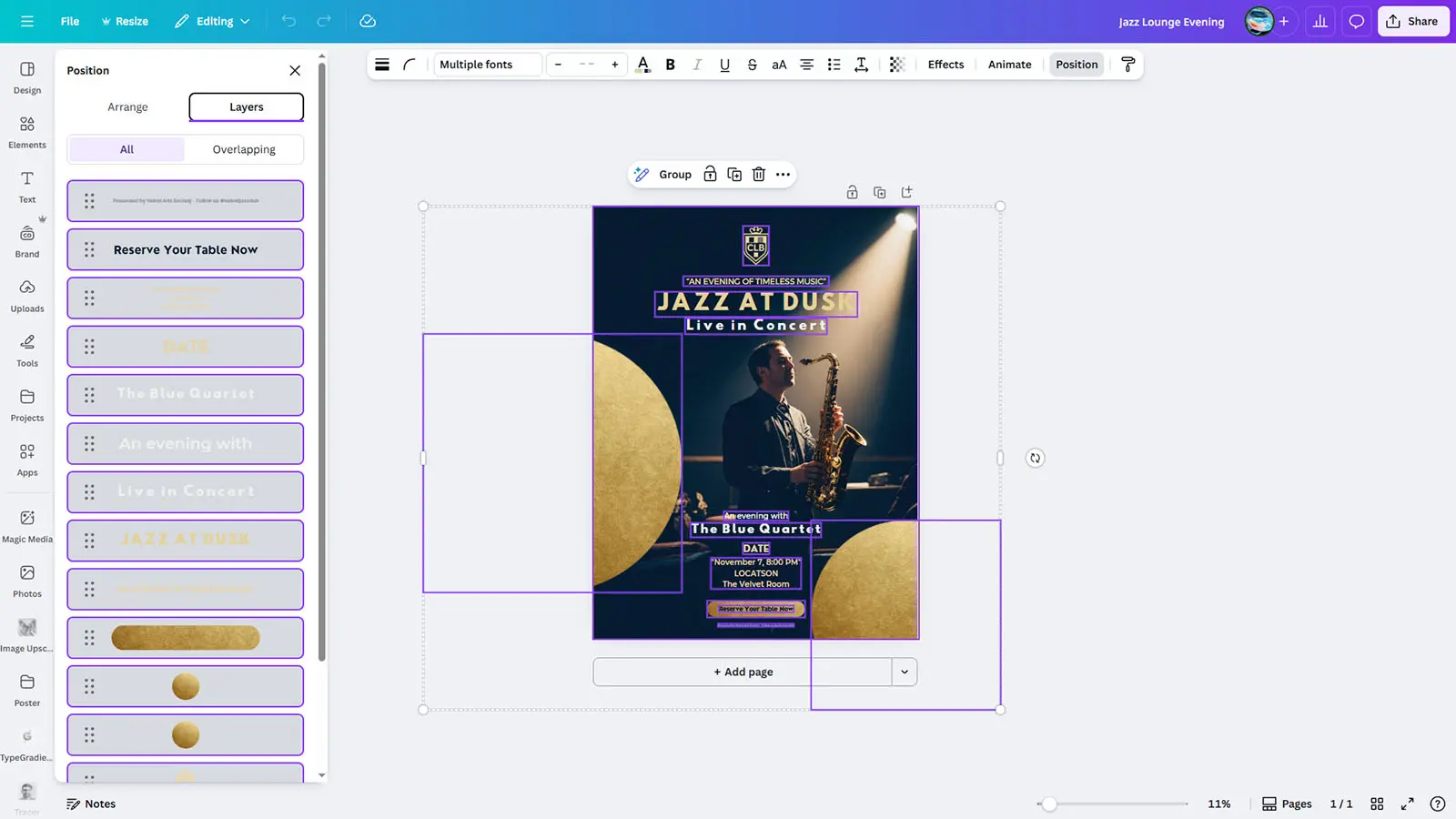Toggle bold formatting

670,65
